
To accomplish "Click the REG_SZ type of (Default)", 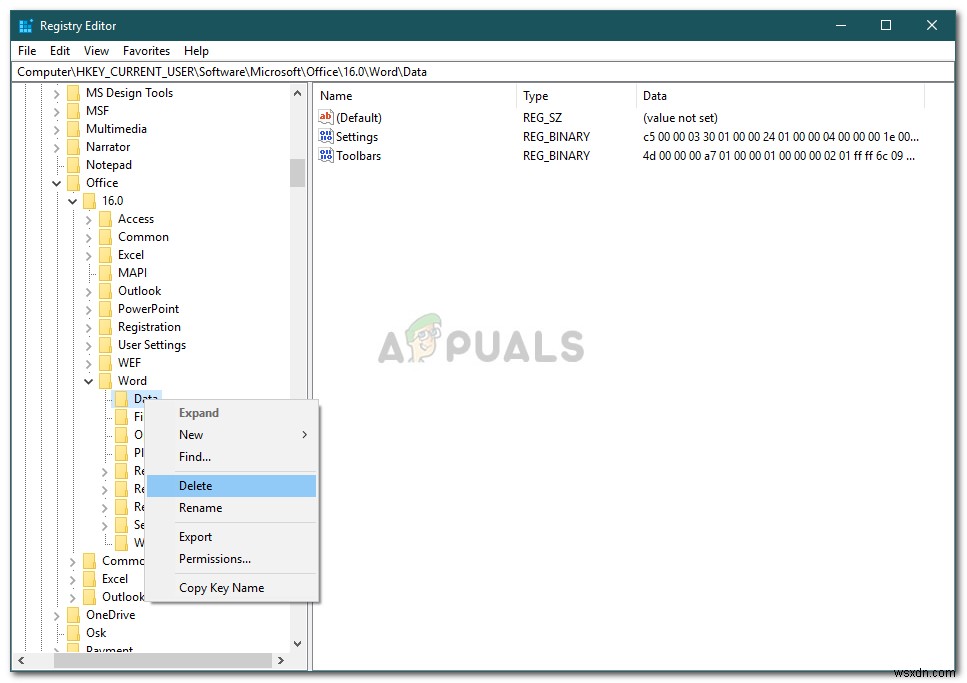I will coord(542,118).
